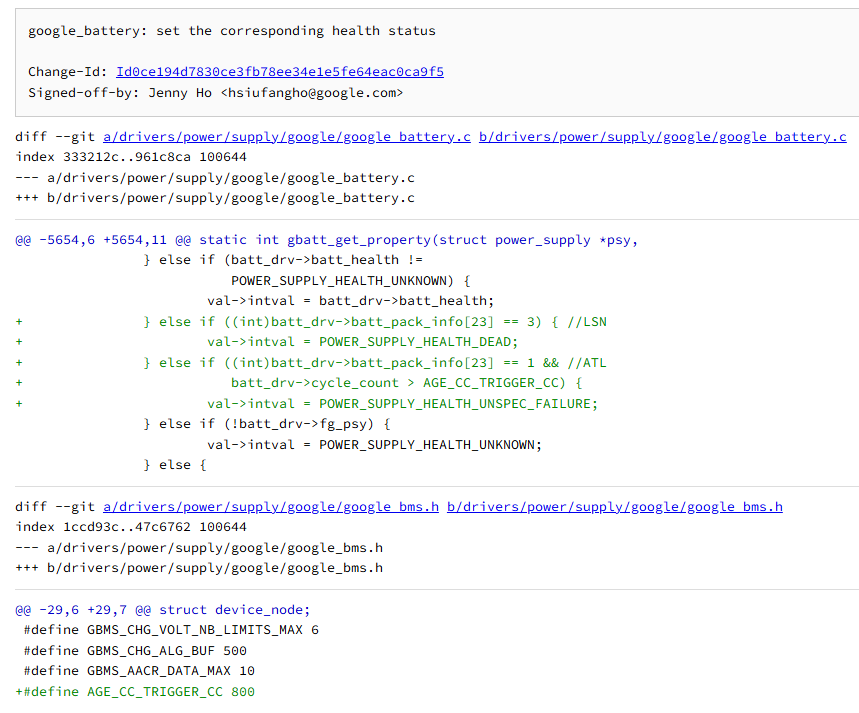Click the commit title about health status
Viewport: 859px width, 713px height.
pyautogui.click(x=232, y=31)
